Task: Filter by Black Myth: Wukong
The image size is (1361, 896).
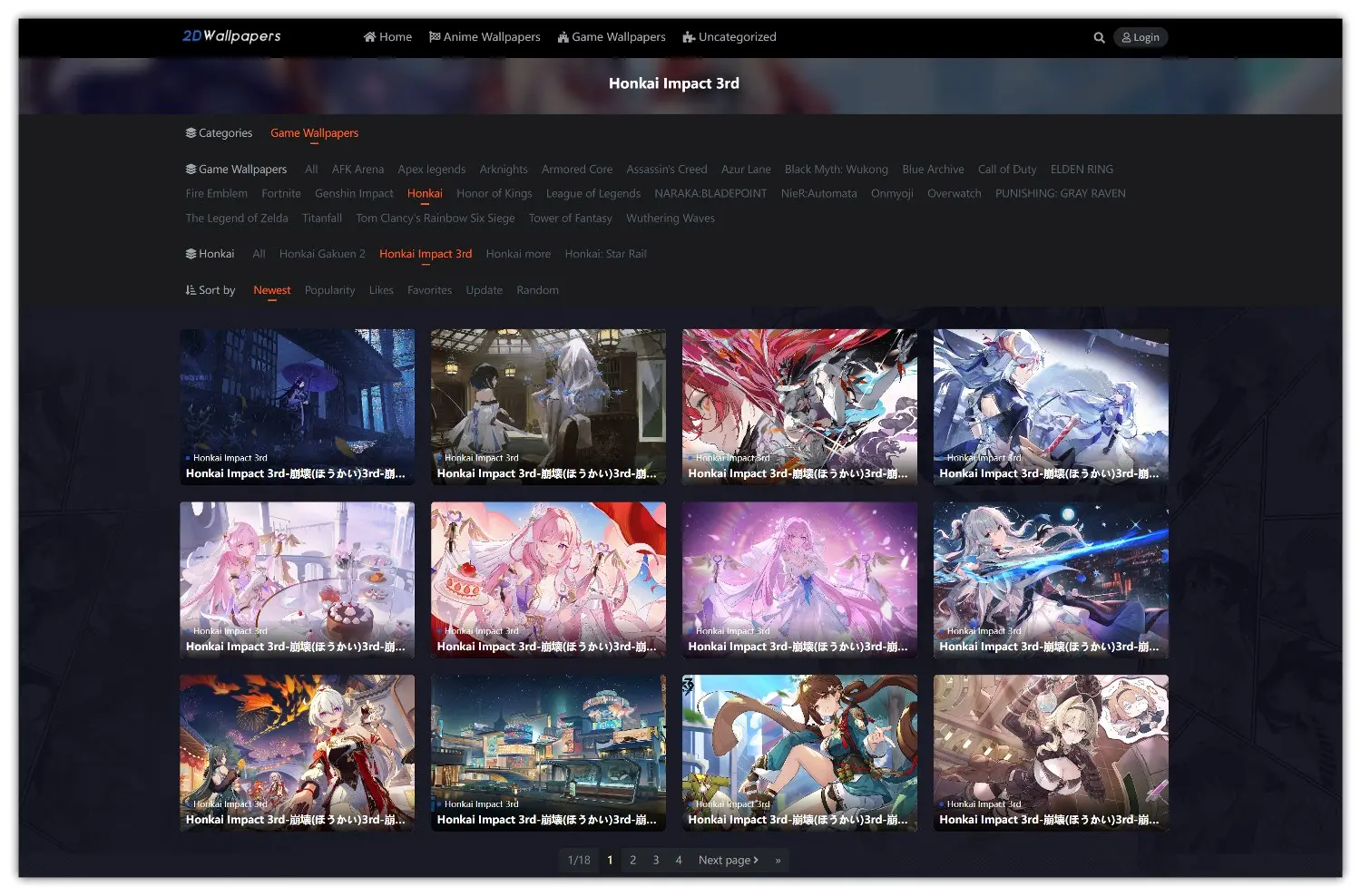Action: click(x=837, y=170)
